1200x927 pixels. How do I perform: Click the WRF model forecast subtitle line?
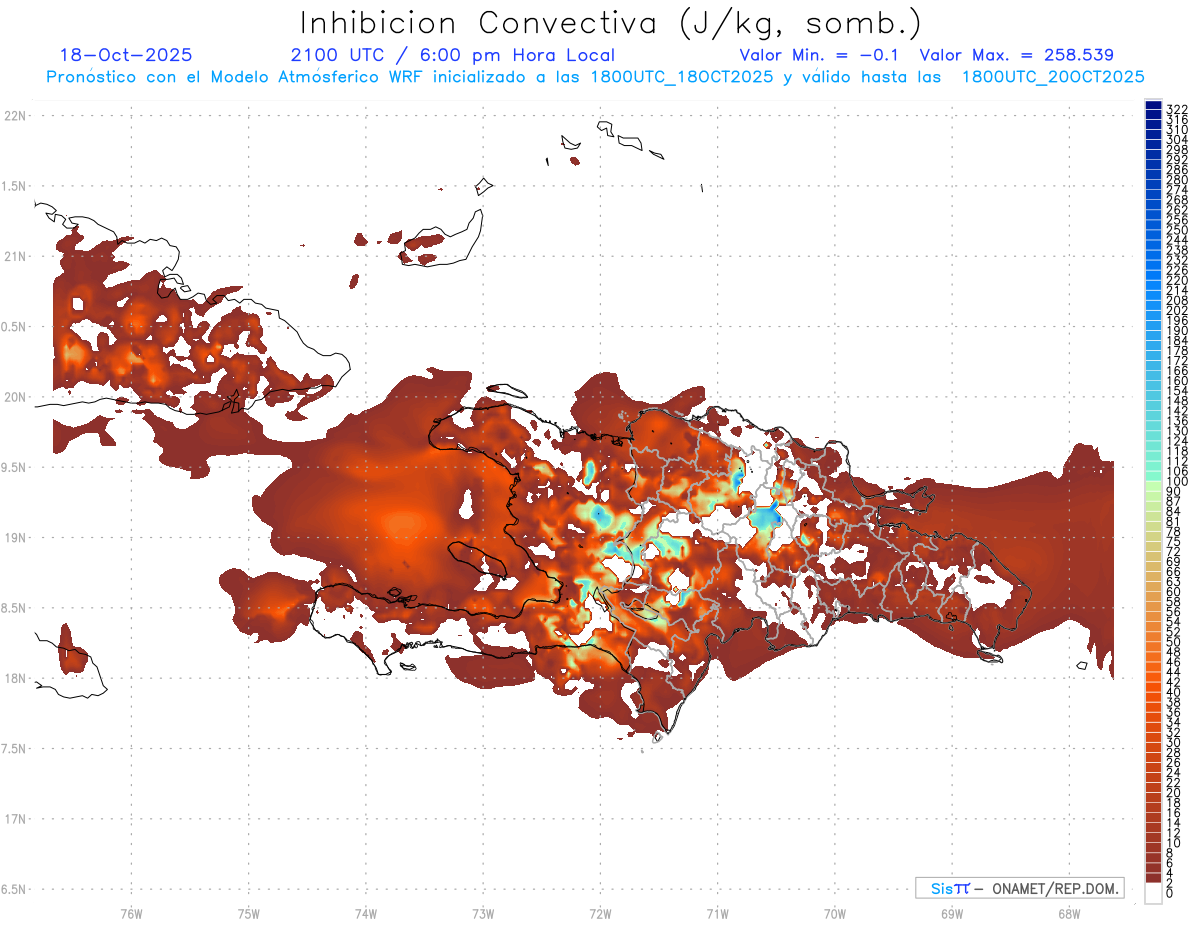coord(595,77)
